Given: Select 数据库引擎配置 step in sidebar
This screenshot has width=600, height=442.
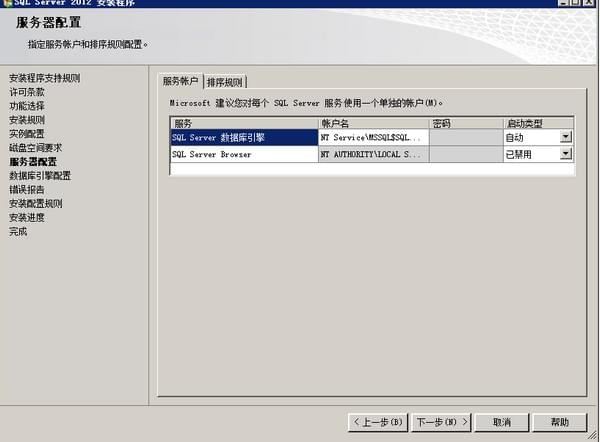Looking at the screenshot, I should (40, 176).
